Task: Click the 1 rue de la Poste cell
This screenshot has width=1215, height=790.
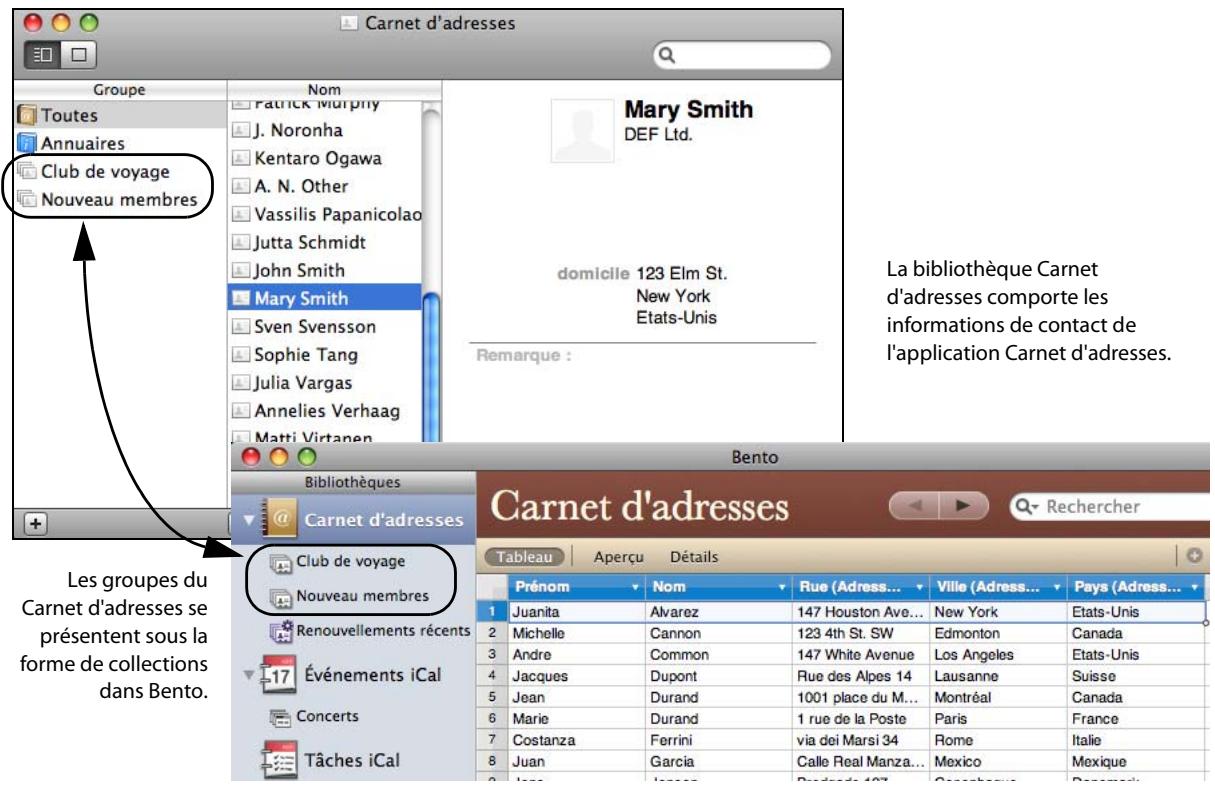Action: coord(859,717)
